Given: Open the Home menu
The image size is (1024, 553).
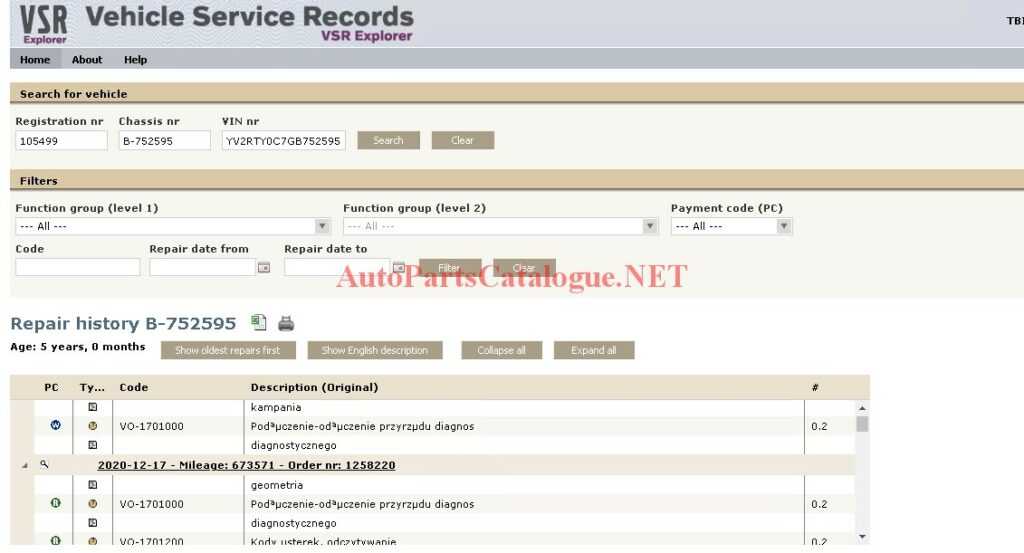Looking at the screenshot, I should point(35,59).
